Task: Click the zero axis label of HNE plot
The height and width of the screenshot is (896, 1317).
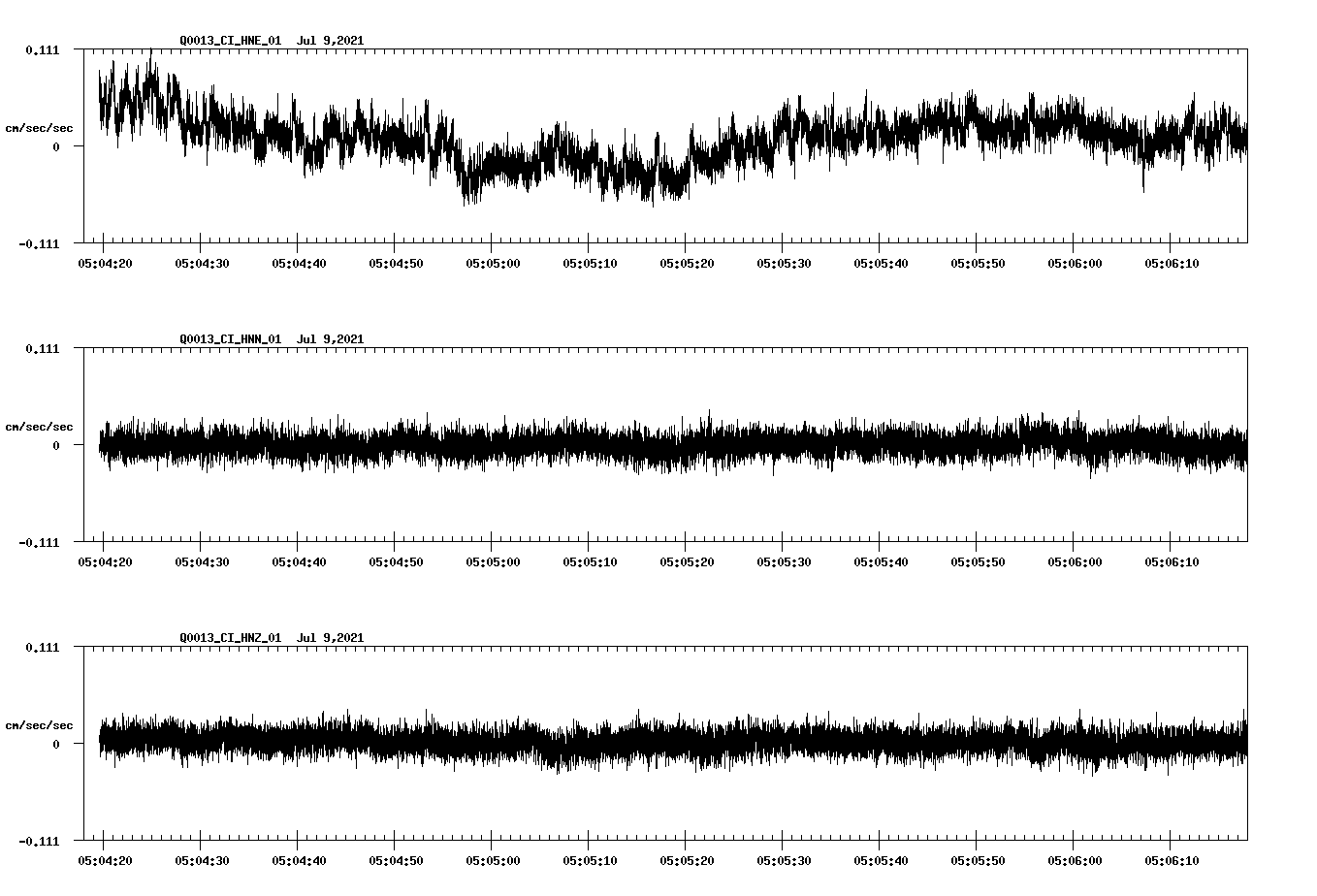Action: pyautogui.click(x=56, y=146)
